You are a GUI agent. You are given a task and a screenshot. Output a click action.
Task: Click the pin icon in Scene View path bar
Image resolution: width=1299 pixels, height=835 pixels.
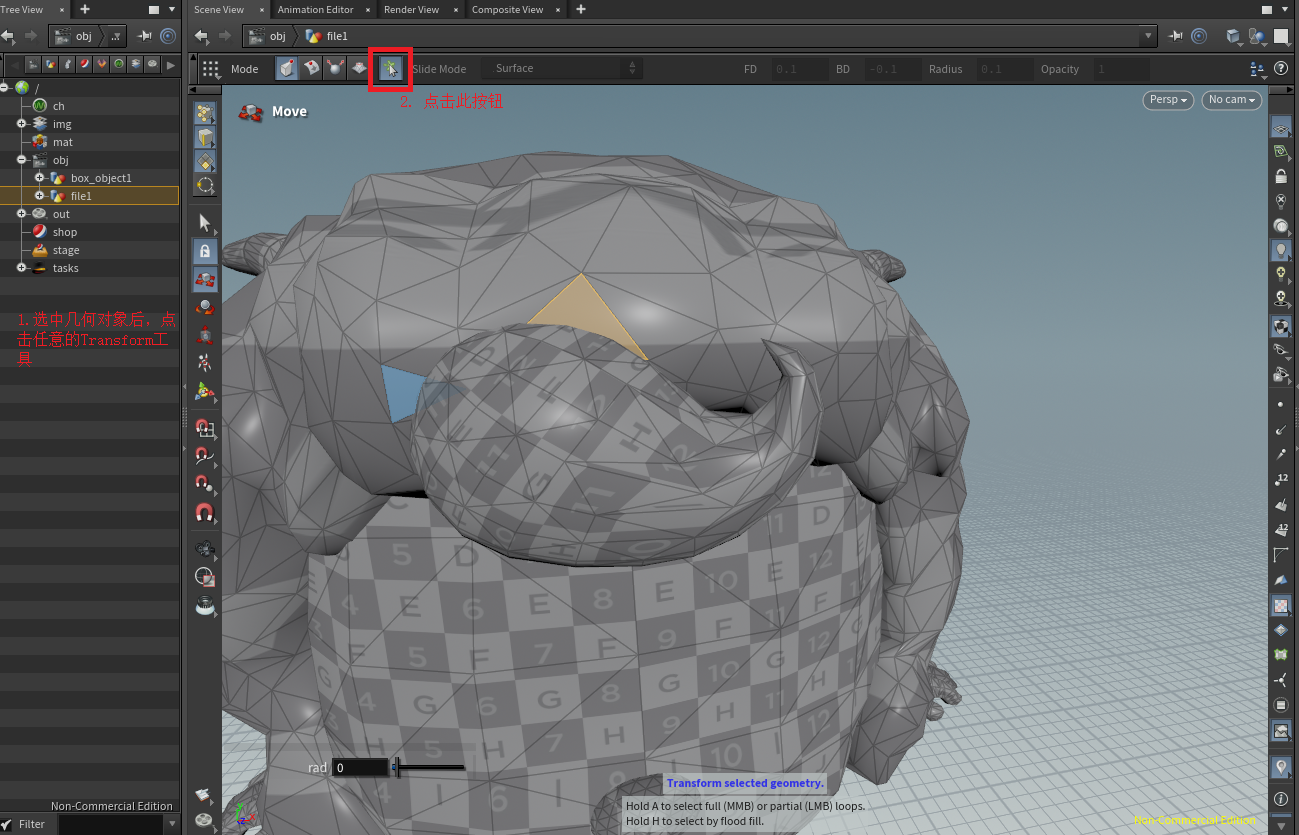point(1176,36)
